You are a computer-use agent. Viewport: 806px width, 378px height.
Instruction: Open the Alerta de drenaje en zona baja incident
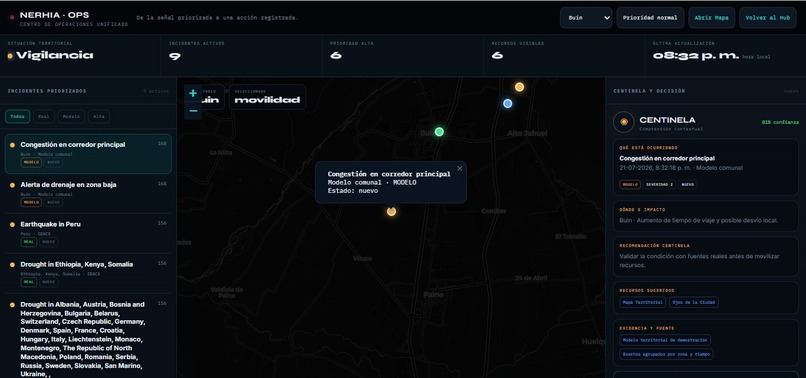tap(88, 193)
